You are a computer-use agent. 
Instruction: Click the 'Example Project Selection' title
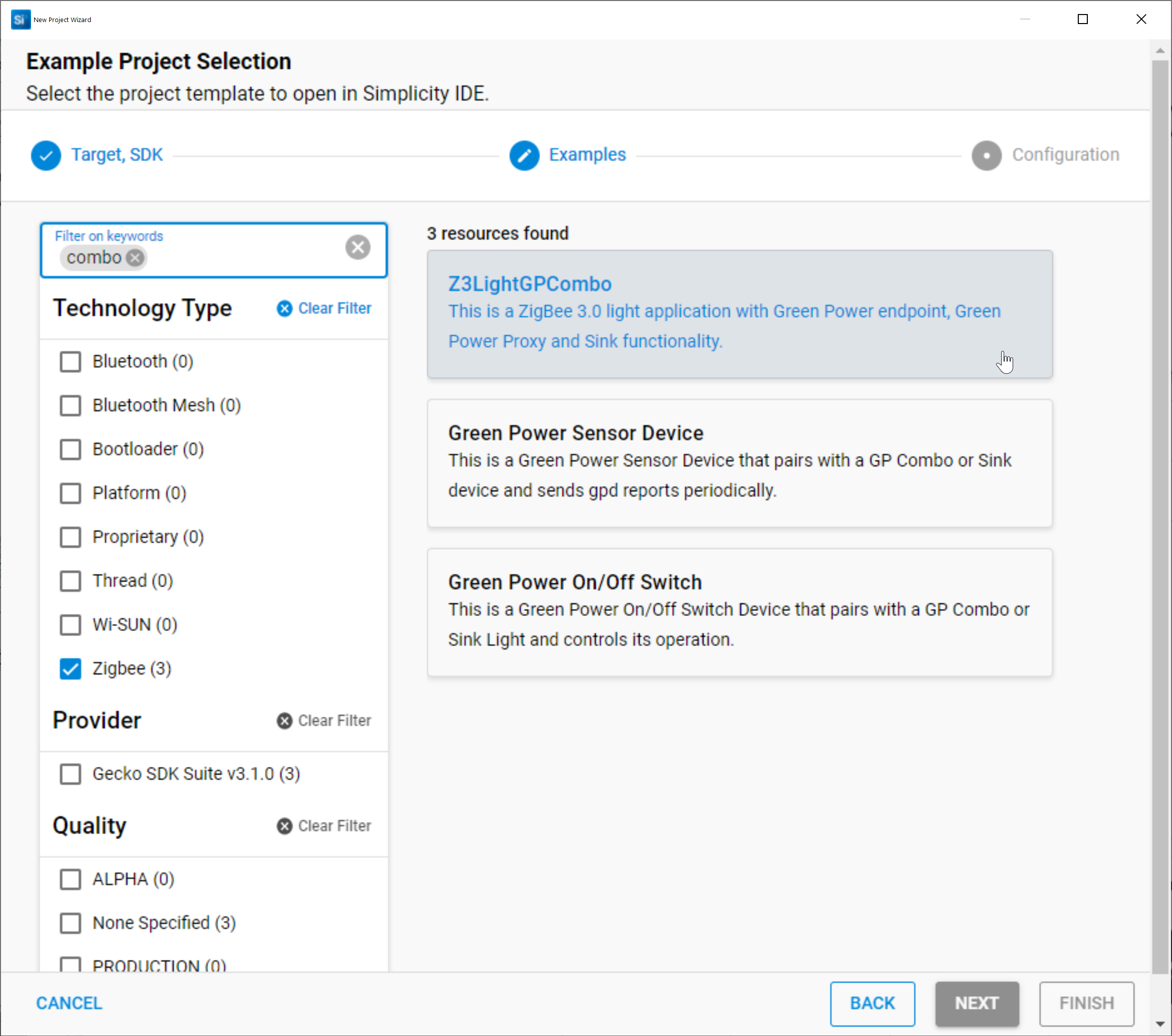click(x=159, y=61)
